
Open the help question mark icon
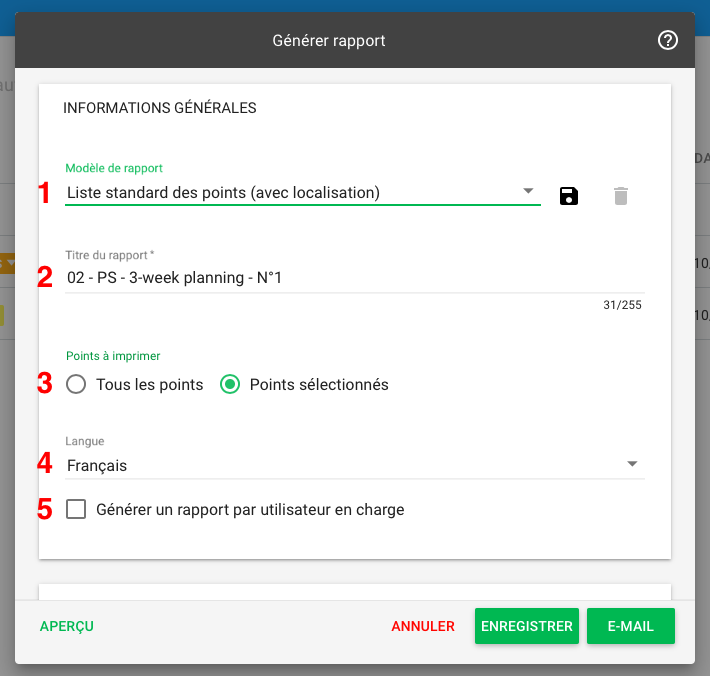667,40
